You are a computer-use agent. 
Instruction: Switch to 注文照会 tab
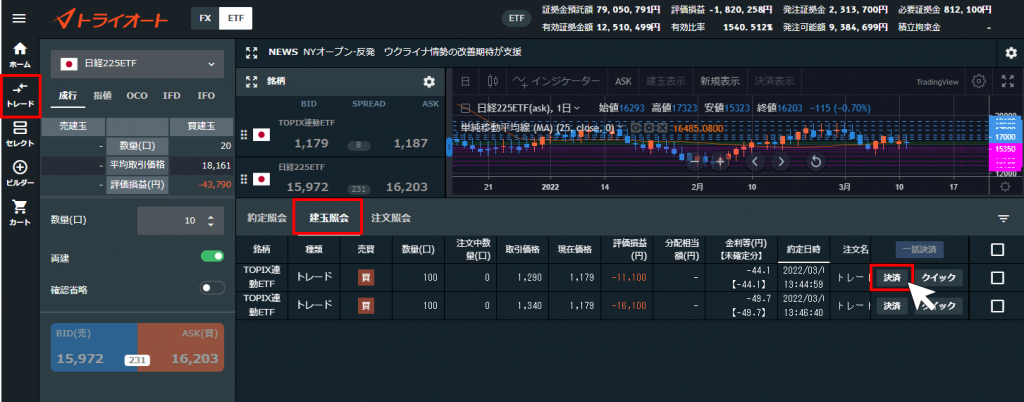point(391,218)
